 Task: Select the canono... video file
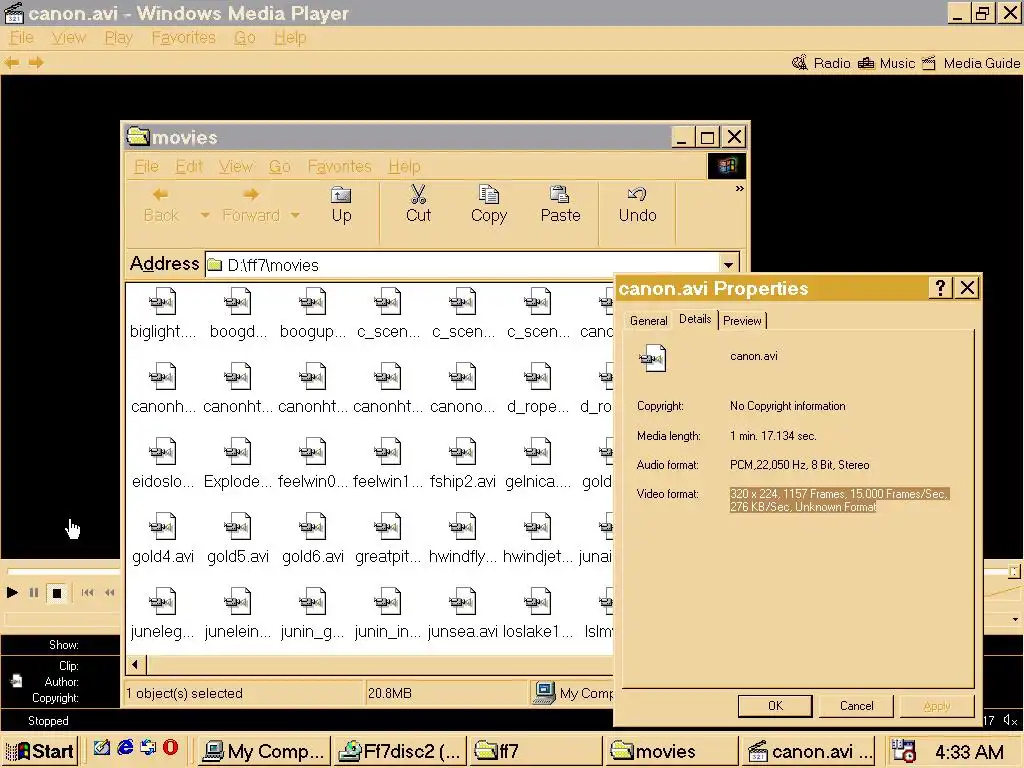click(462, 389)
